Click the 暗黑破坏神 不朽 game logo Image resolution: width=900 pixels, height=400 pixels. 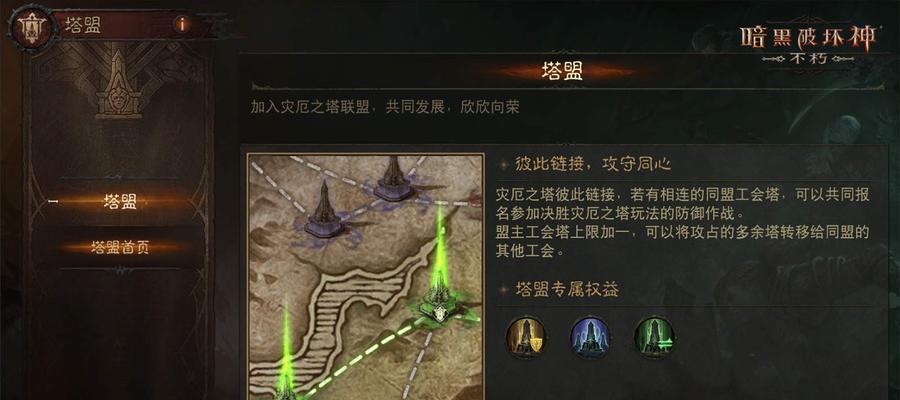pos(809,42)
